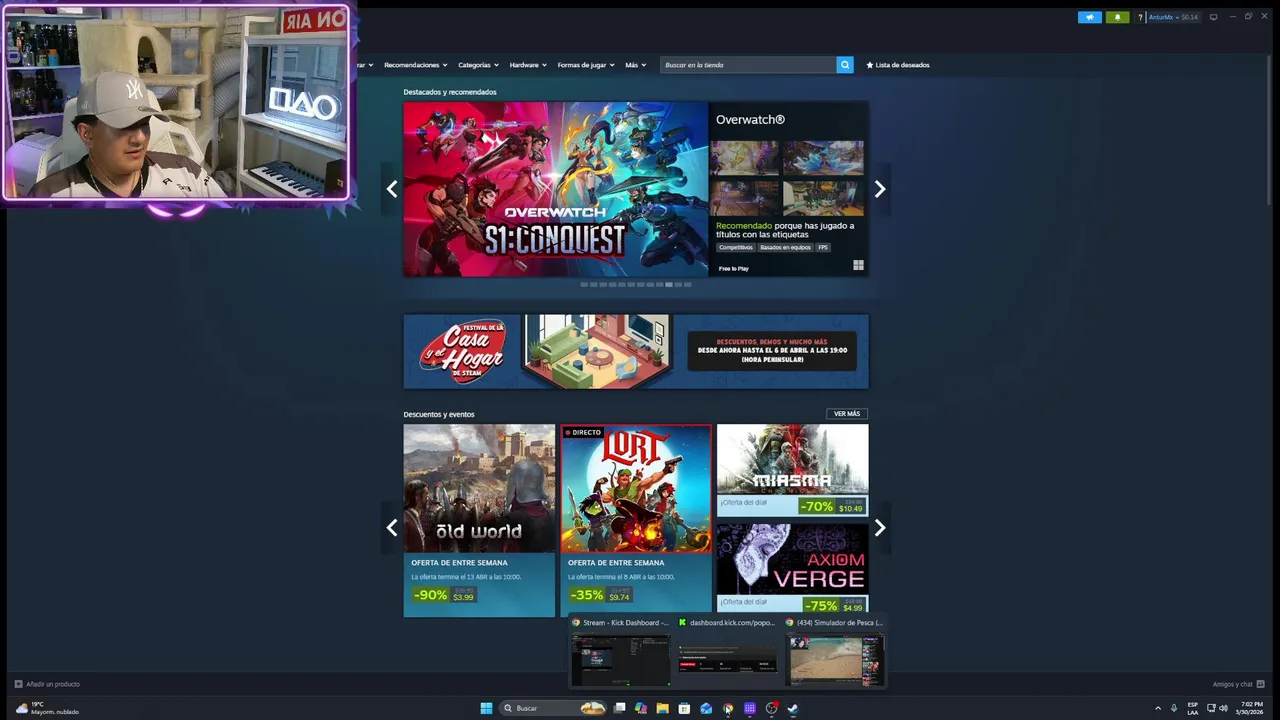1280x720 pixels.
Task: Open the LORT live offer card
Action: coord(636,520)
